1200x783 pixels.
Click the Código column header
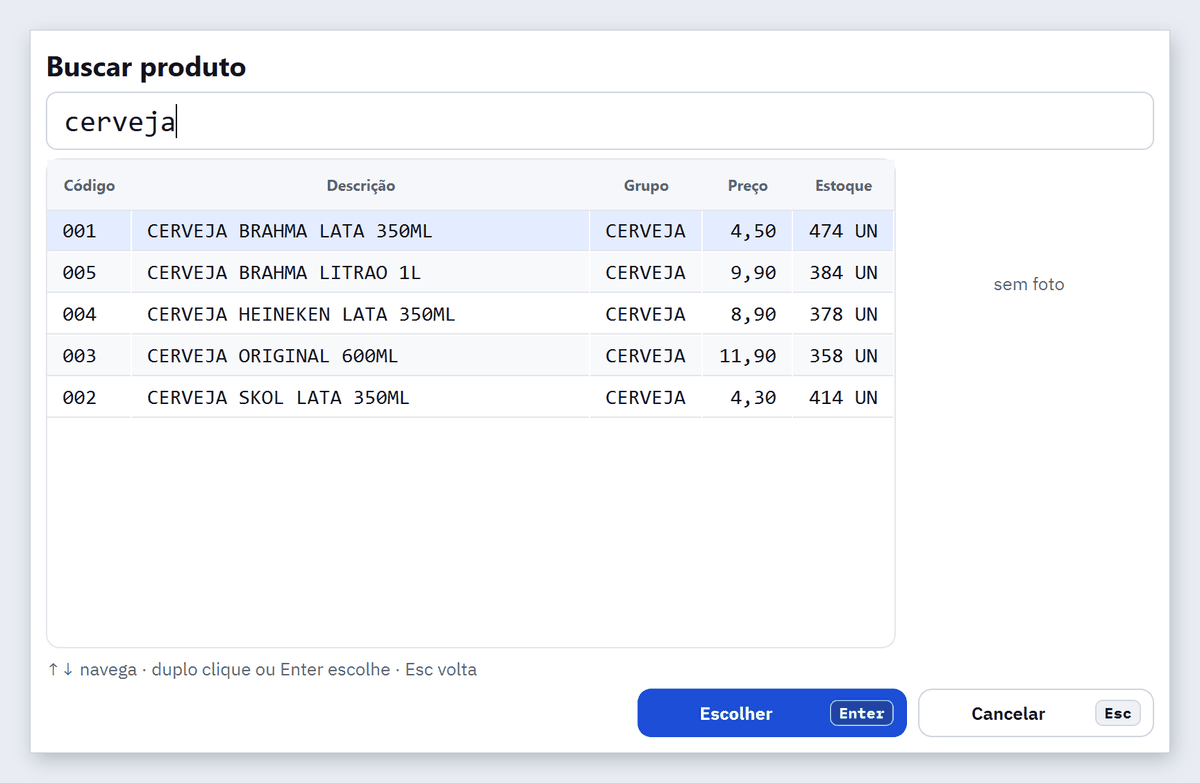click(x=89, y=185)
